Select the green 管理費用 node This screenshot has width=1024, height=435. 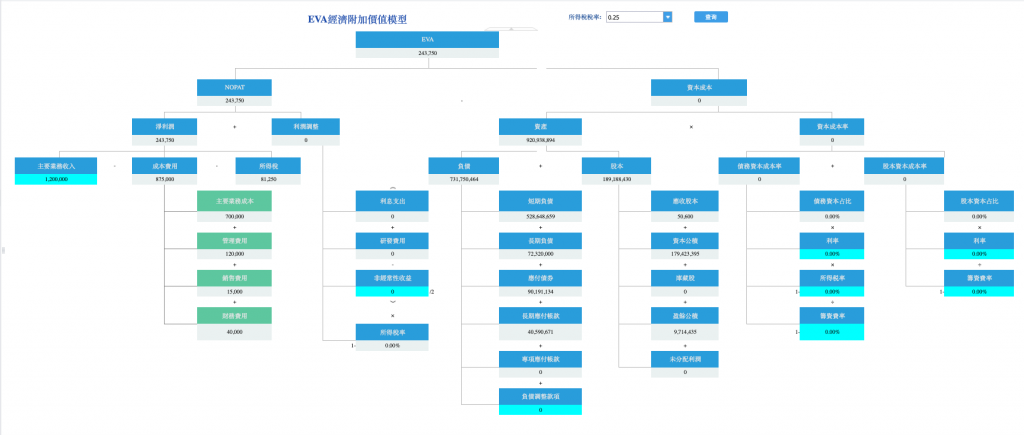[x=234, y=241]
